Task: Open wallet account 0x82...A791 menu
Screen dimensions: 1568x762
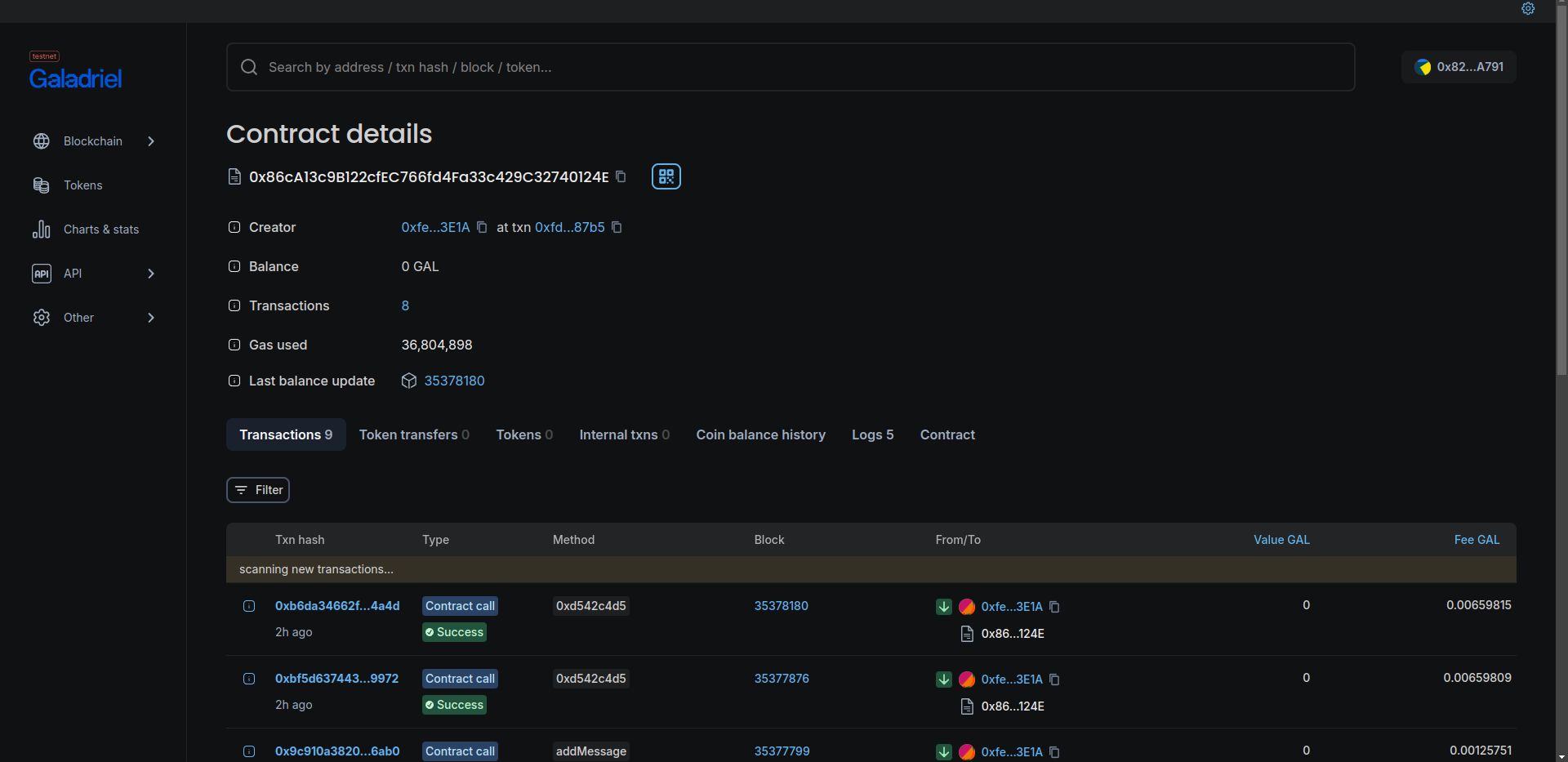Action: (1459, 67)
